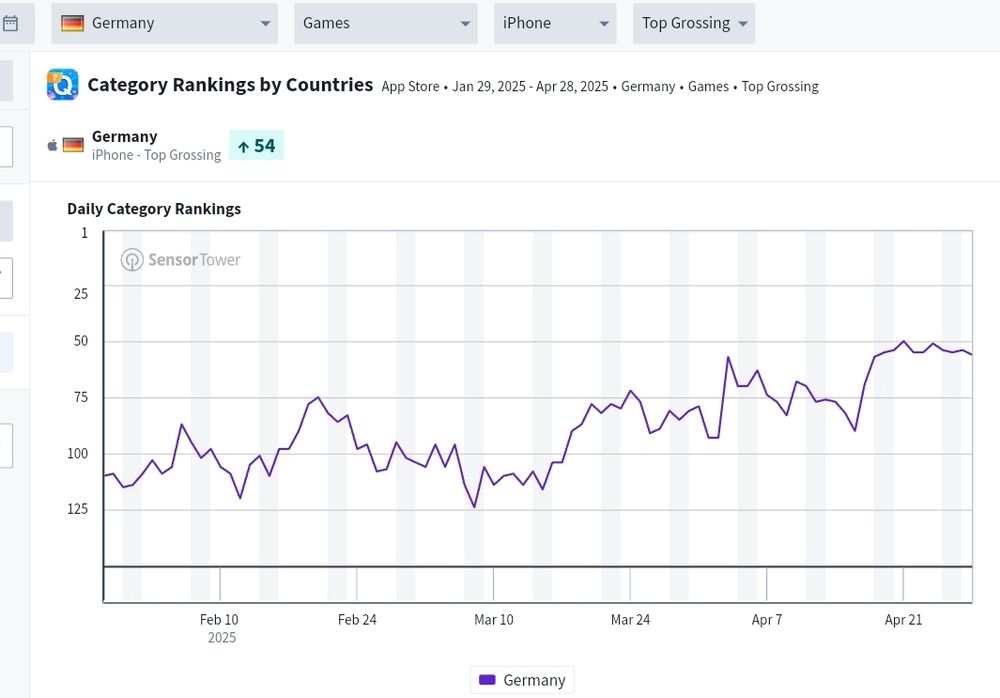
Task: Toggle Germany series in chart legend
Action: coord(522,680)
